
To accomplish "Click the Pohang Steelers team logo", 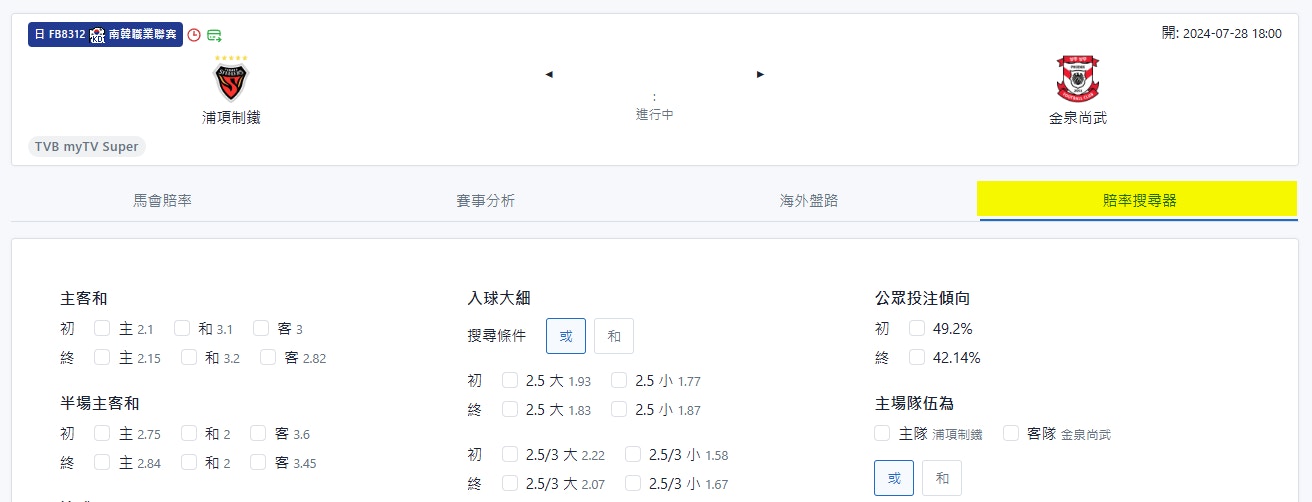I will (231, 80).
